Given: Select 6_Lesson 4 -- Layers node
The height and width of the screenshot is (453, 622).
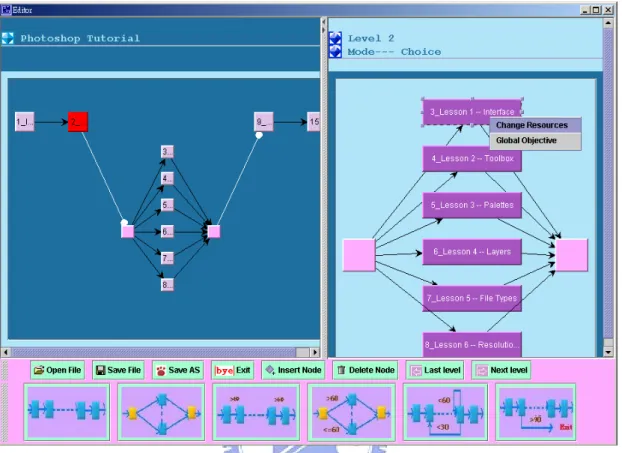Looking at the screenshot, I should click(x=472, y=251).
